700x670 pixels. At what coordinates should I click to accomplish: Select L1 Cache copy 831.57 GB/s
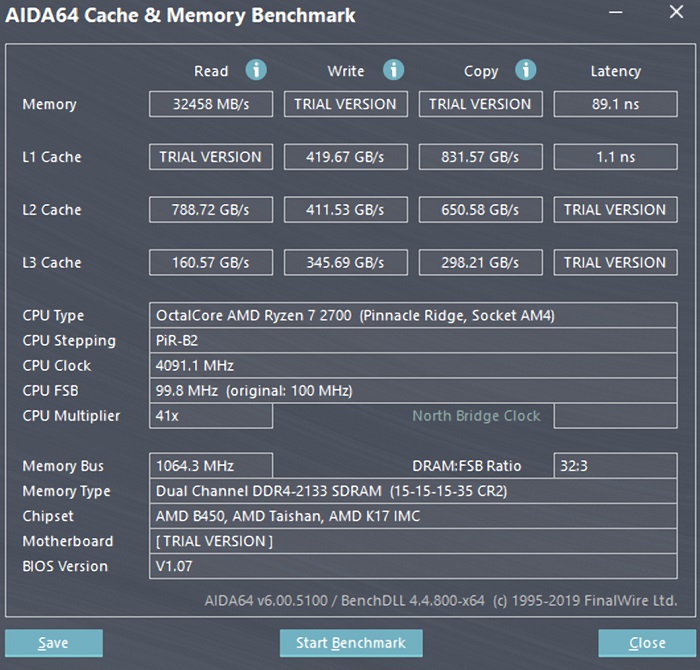pyautogui.click(x=481, y=157)
